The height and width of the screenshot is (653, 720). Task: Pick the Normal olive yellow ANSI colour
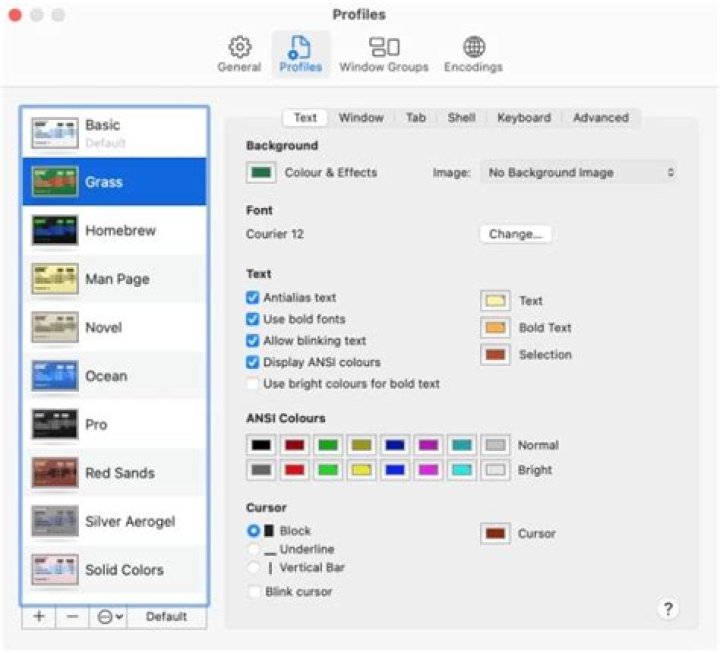click(x=362, y=445)
